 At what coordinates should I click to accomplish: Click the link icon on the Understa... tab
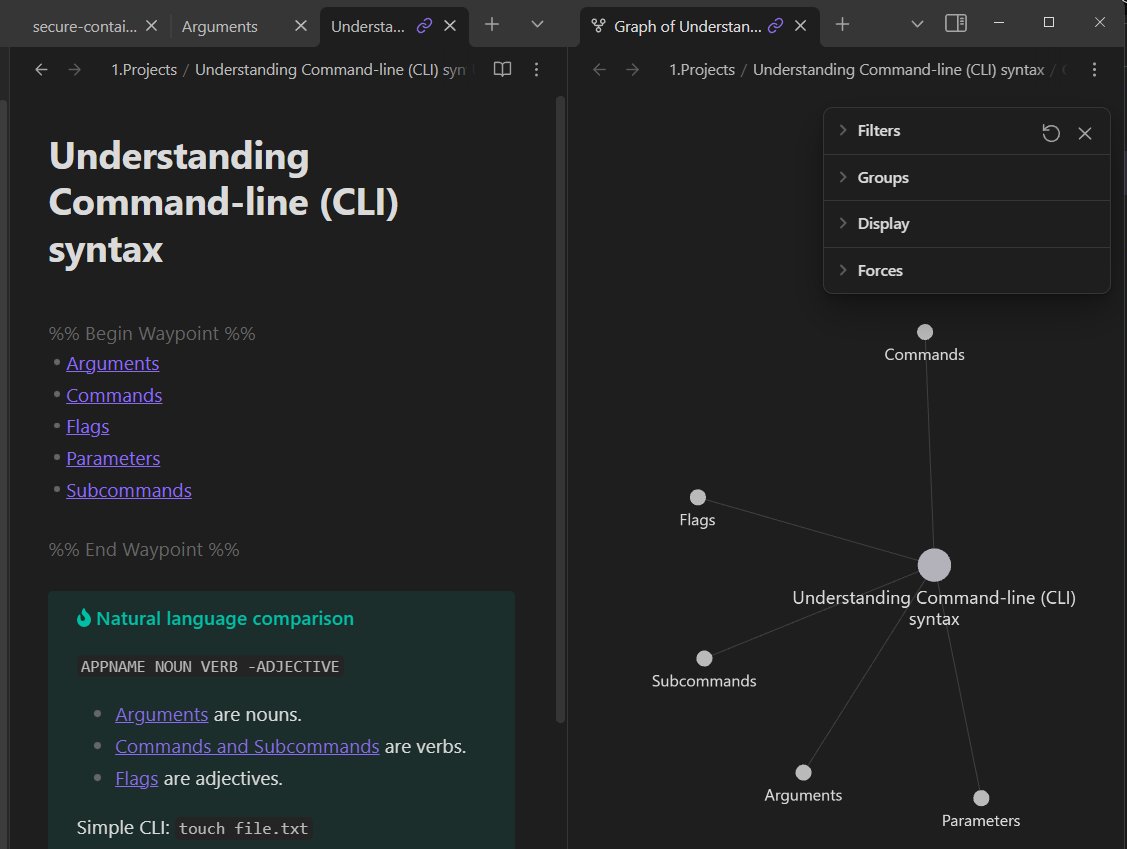424,26
